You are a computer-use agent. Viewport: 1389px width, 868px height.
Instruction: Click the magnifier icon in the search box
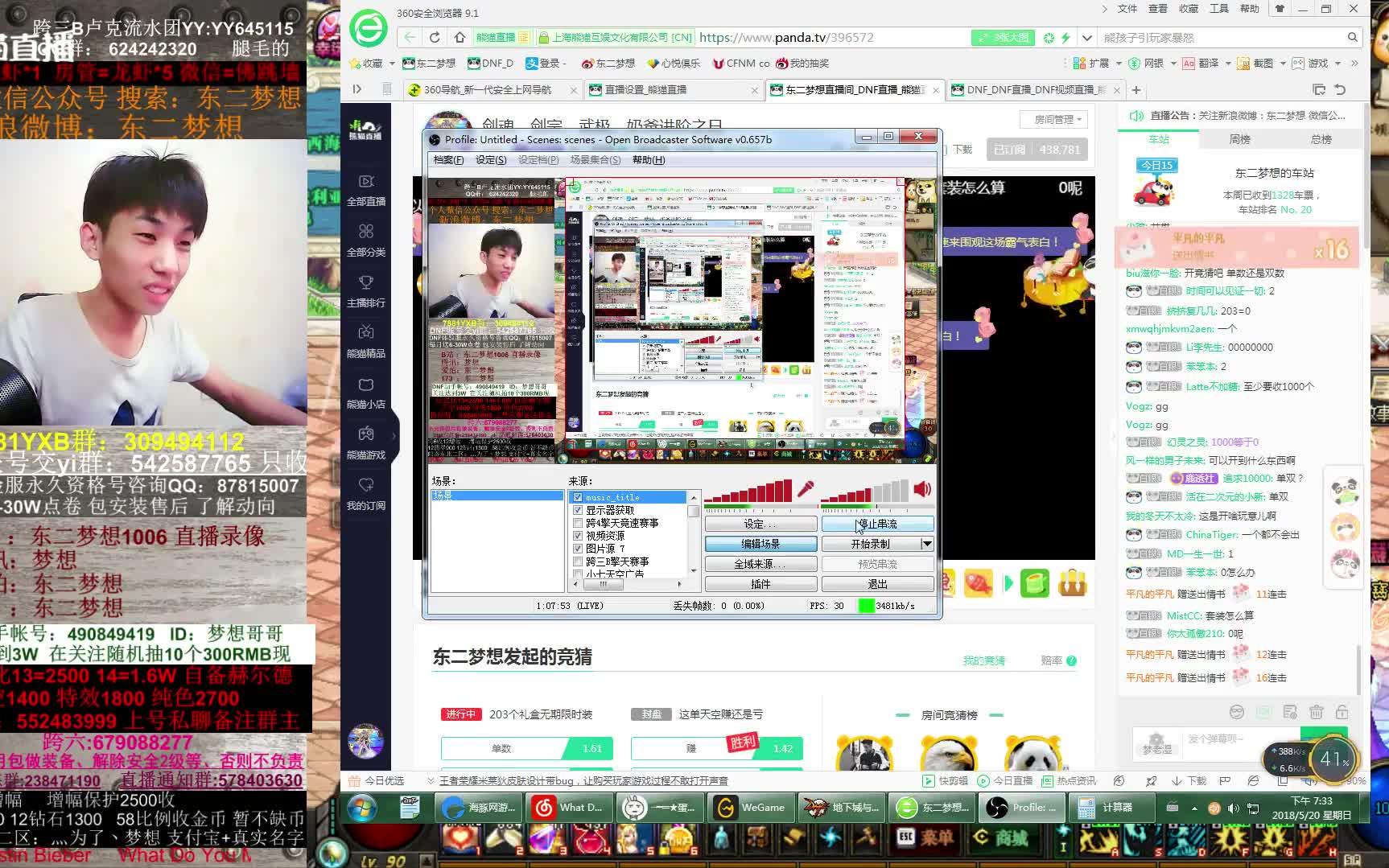coord(1353,37)
